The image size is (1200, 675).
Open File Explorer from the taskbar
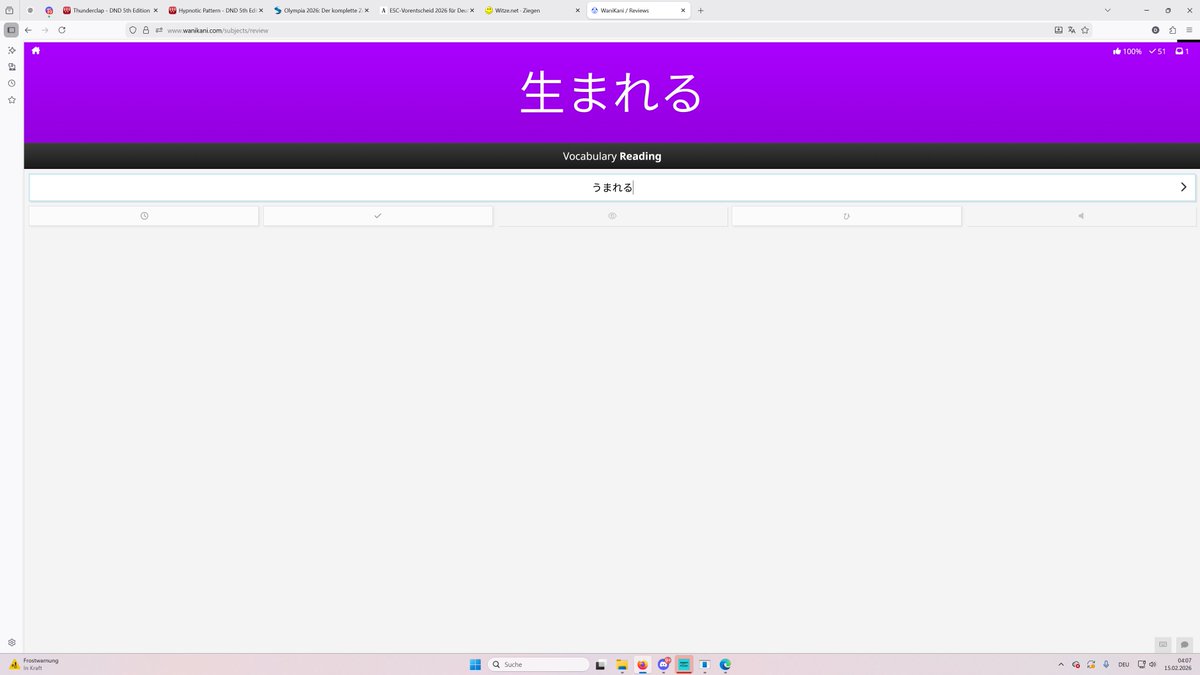621,664
